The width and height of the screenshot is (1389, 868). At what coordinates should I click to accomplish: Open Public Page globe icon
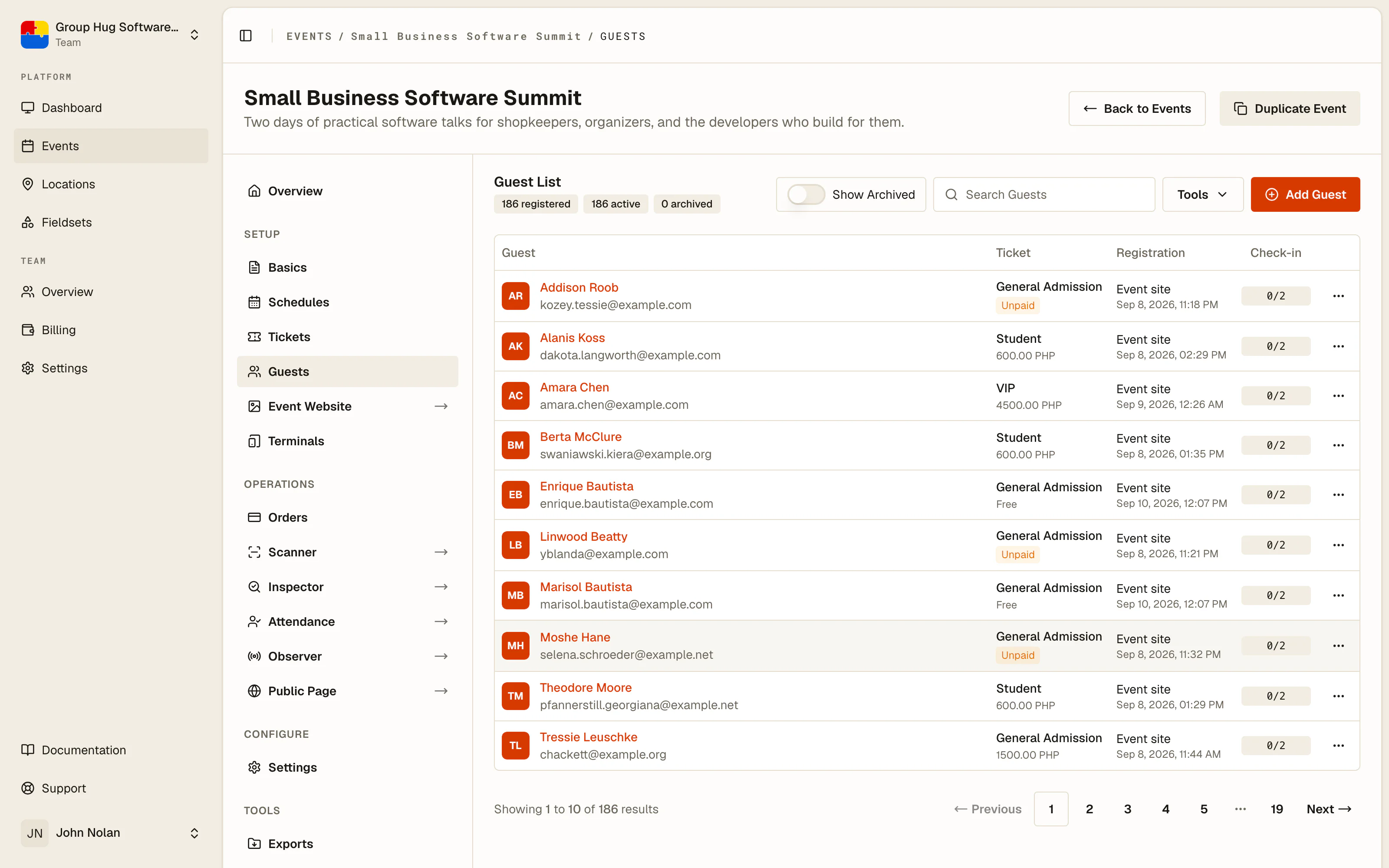(254, 690)
